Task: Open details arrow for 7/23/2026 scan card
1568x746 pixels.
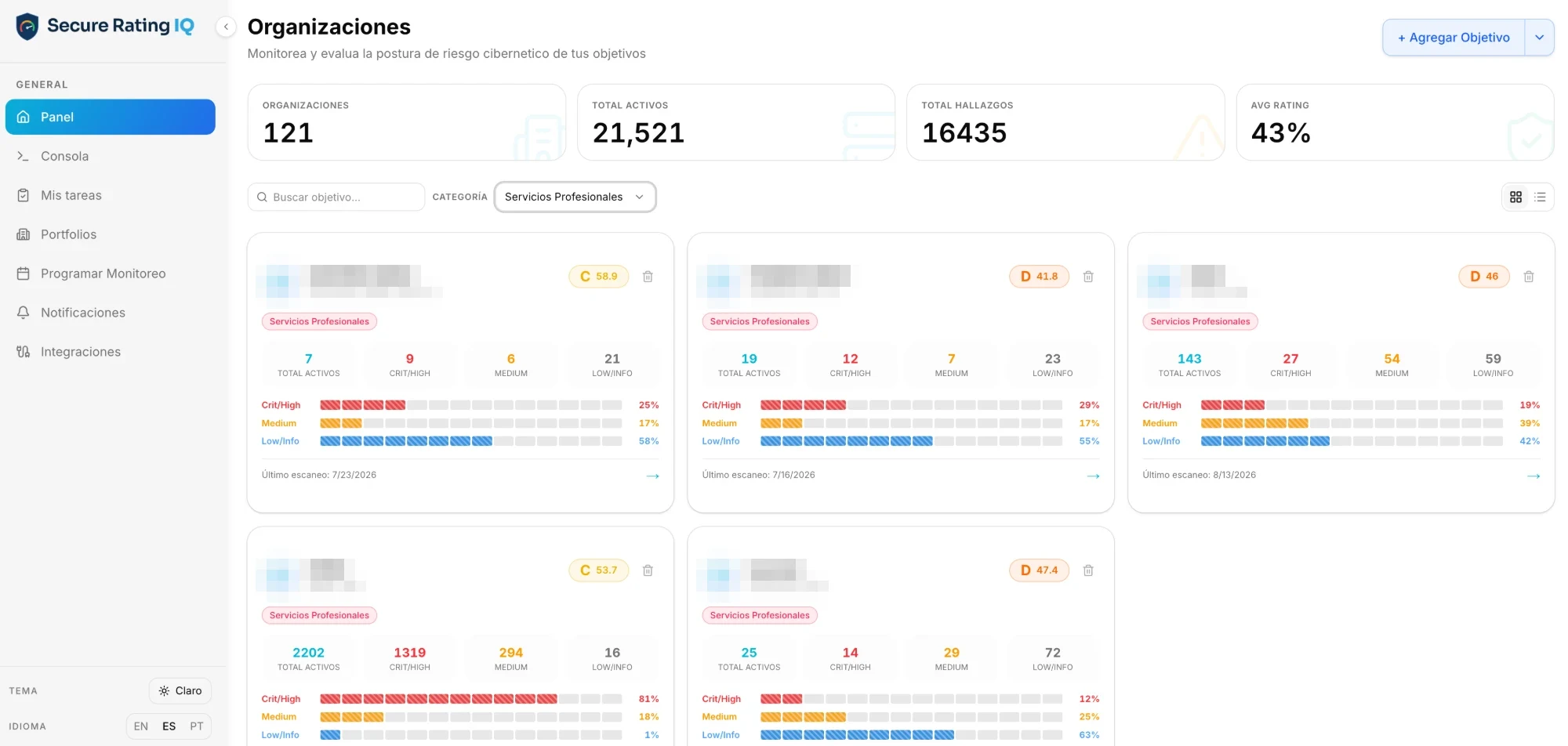Action: tap(652, 476)
